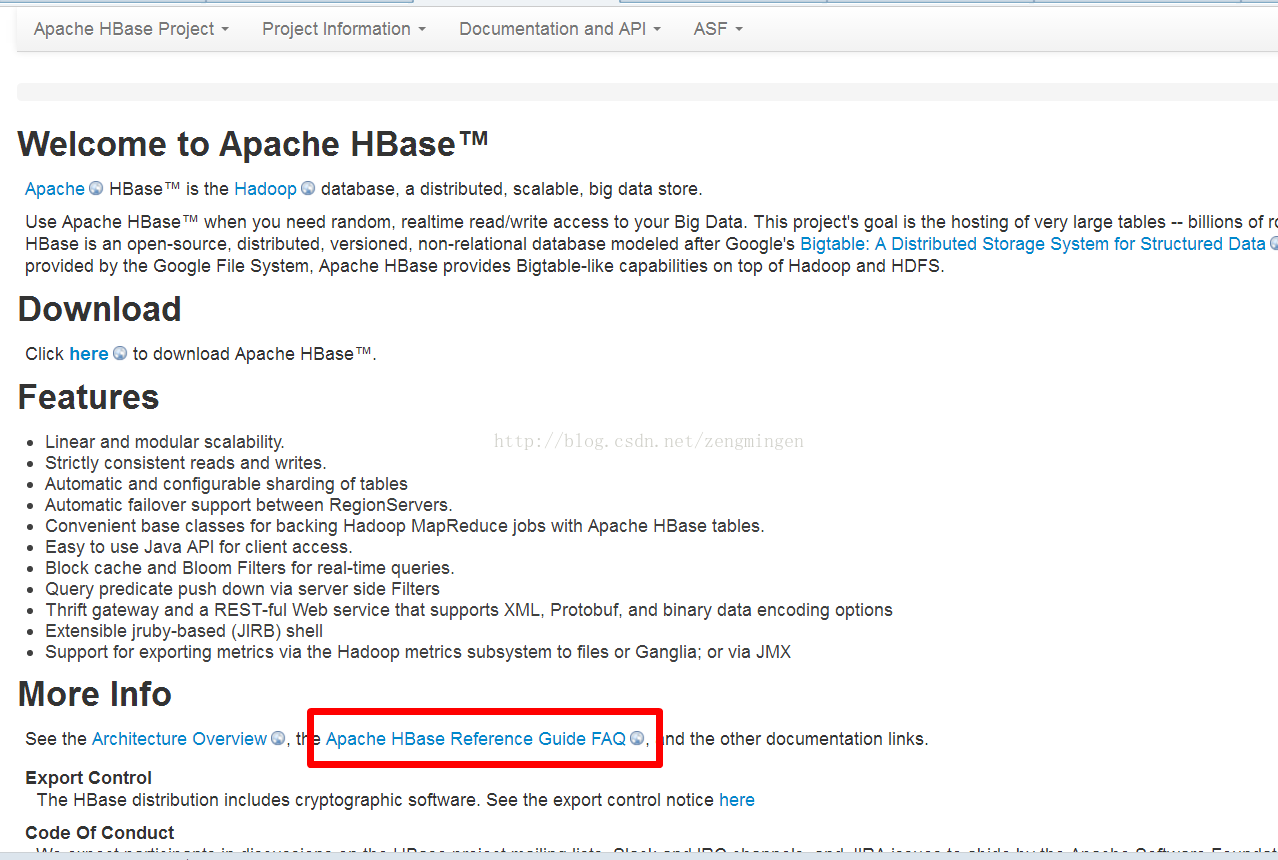The width and height of the screenshot is (1278, 860).
Task: Click the Download heading
Action: (100, 309)
